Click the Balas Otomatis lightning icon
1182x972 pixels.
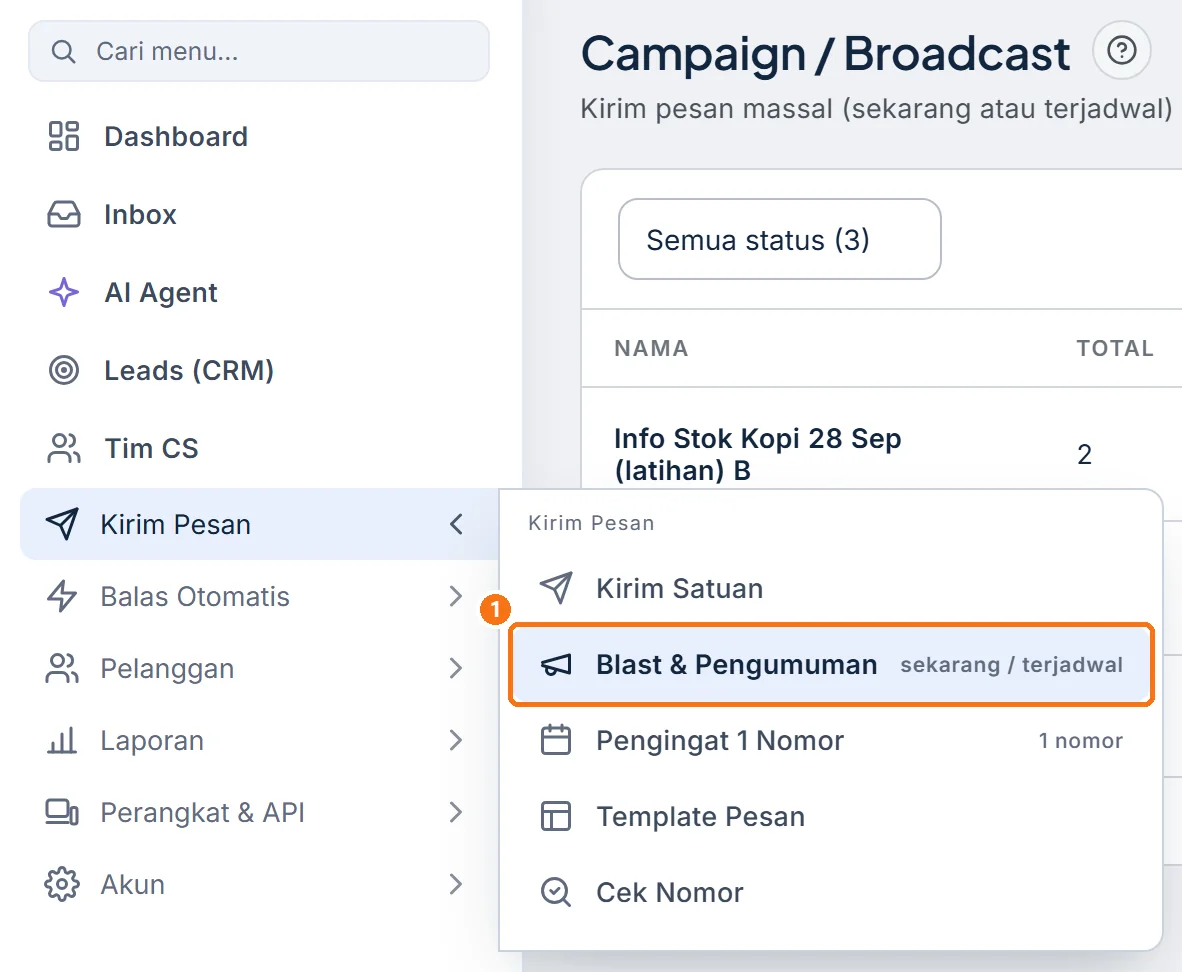point(62,596)
